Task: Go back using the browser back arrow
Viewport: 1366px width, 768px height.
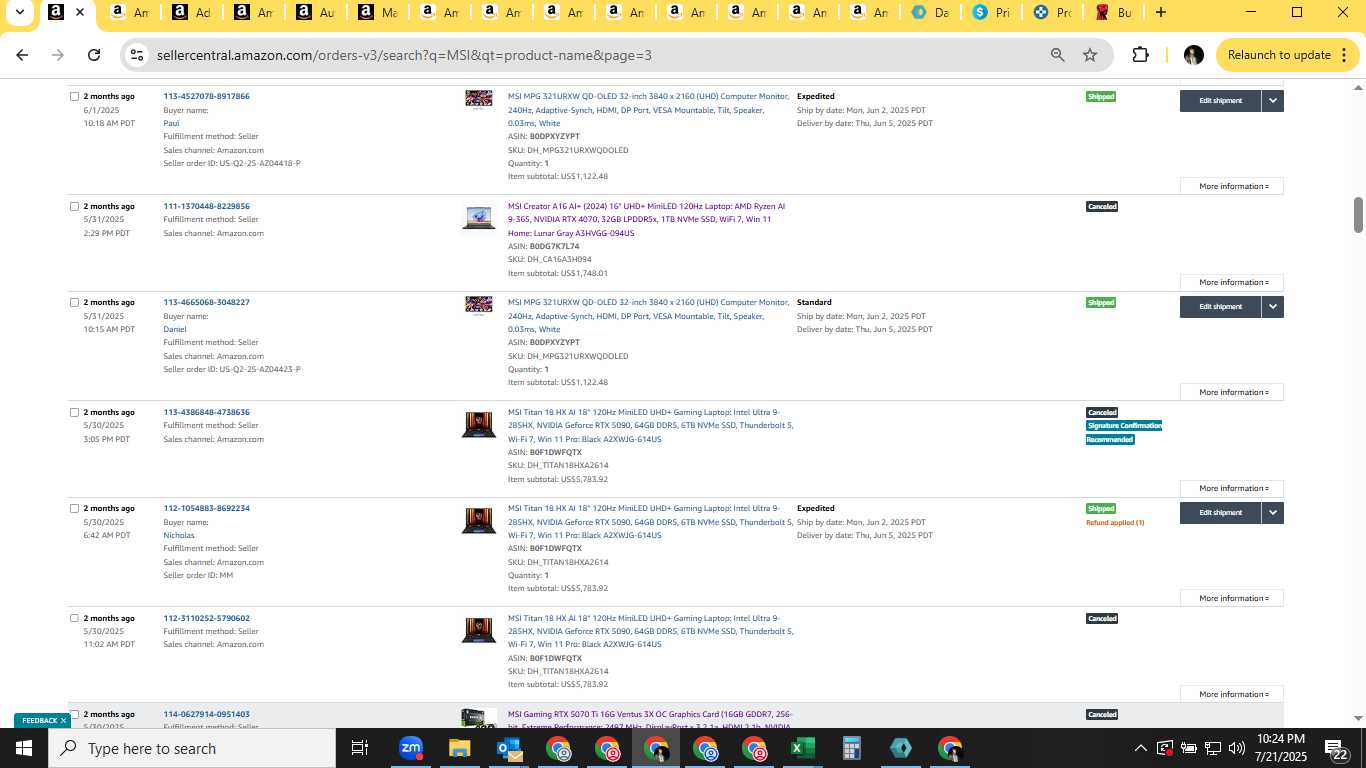Action: pos(22,55)
